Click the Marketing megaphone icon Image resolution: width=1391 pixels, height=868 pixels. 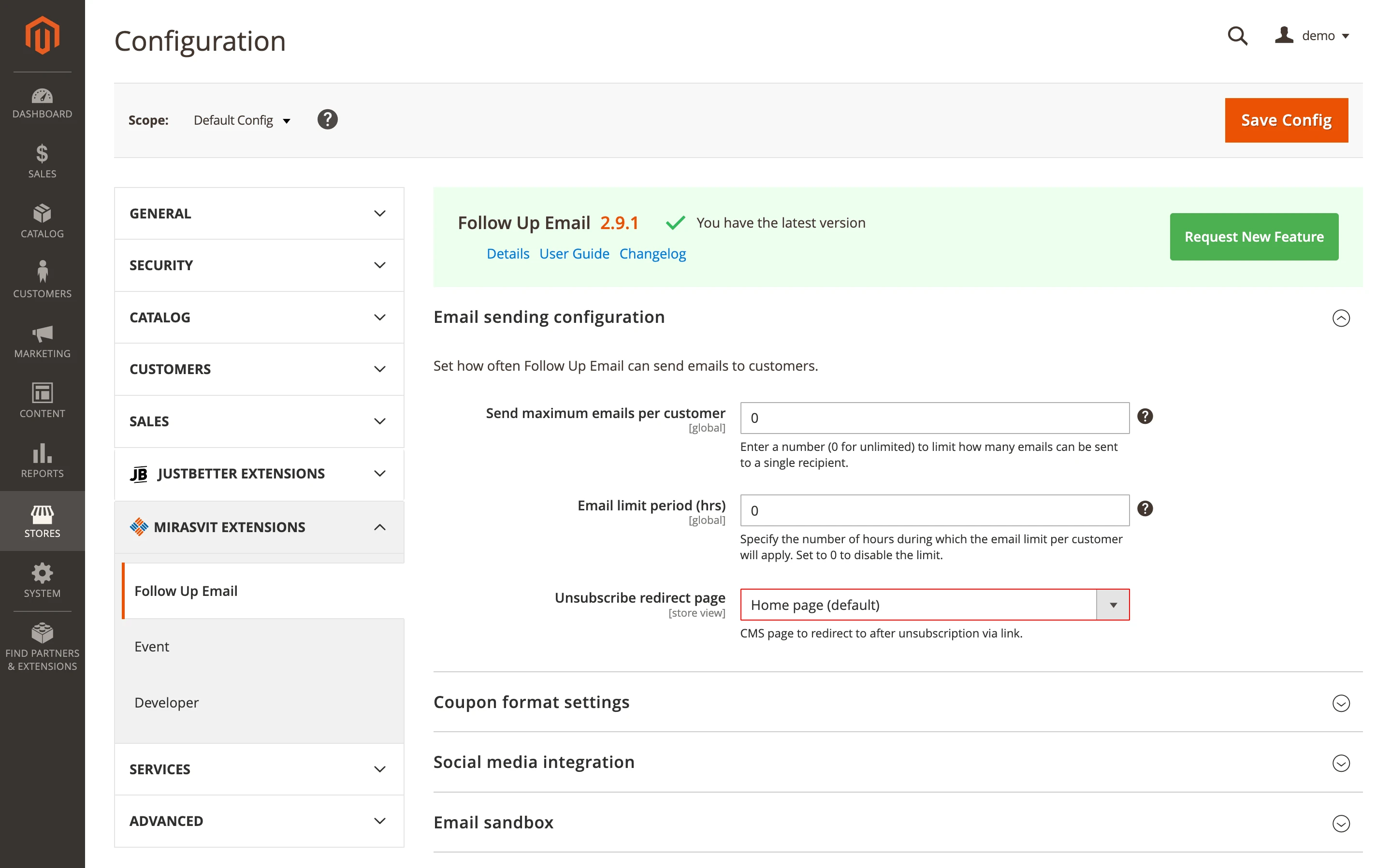[x=42, y=335]
